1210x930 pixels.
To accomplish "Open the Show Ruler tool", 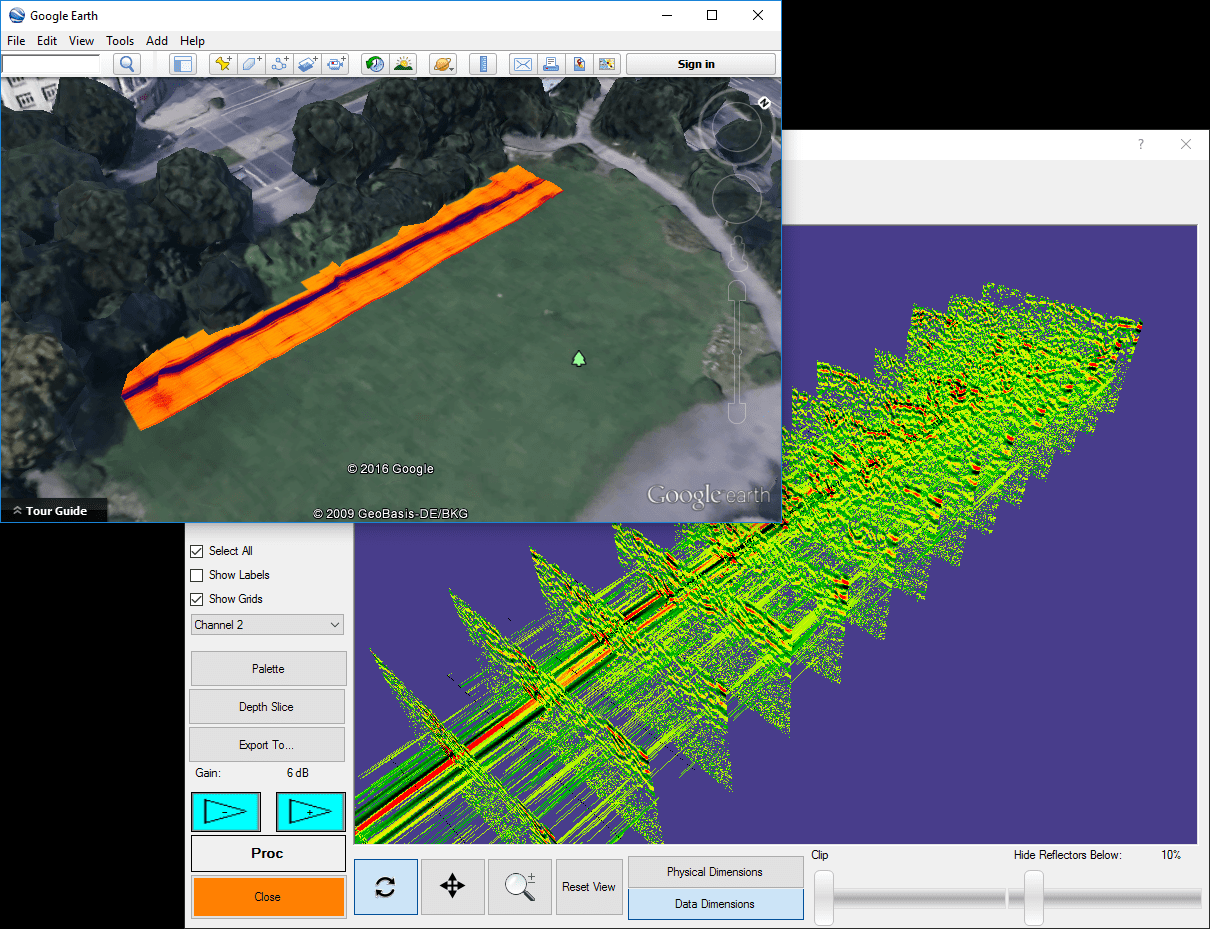I will [x=483, y=63].
